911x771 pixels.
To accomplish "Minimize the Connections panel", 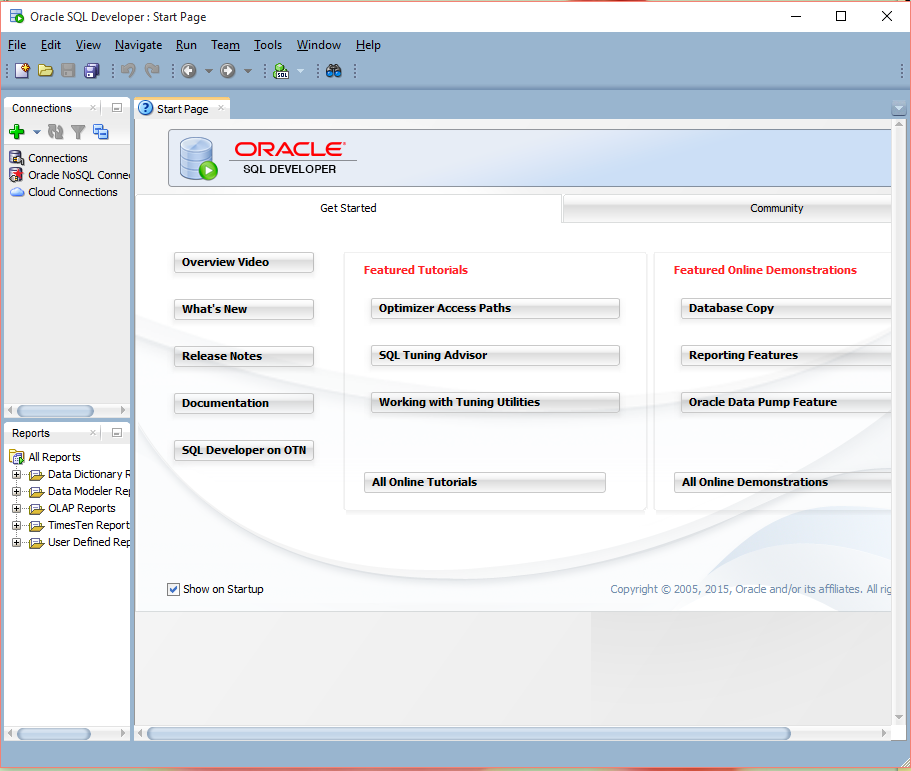I will [x=117, y=108].
